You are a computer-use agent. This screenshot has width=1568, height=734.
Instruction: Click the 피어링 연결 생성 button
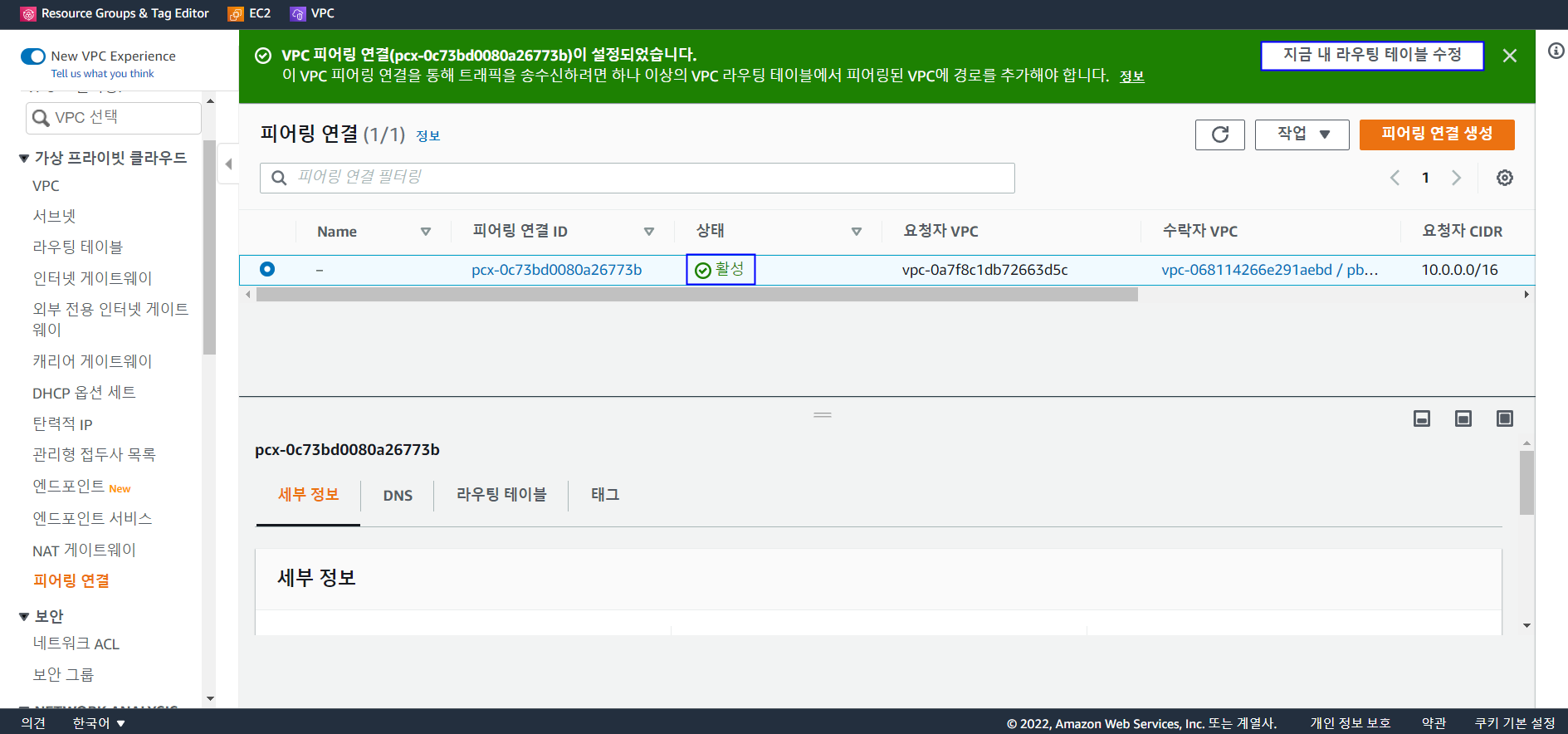click(1437, 135)
